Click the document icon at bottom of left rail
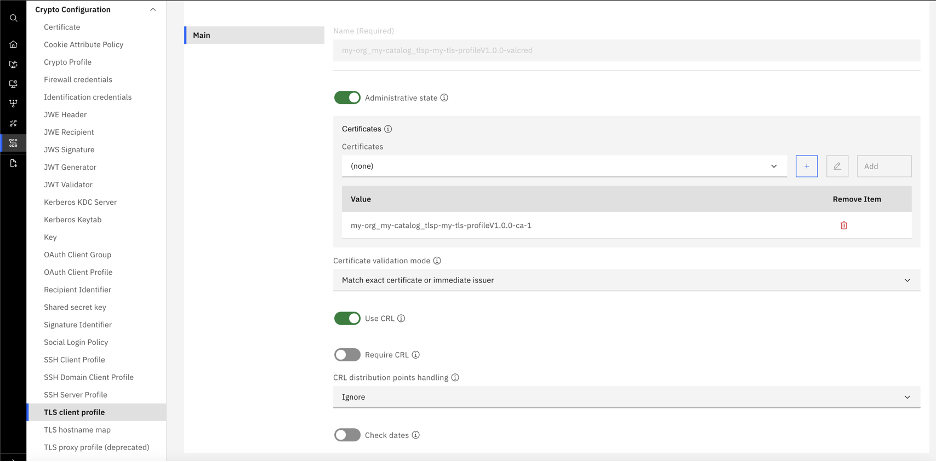This screenshot has width=936, height=462. (13, 163)
